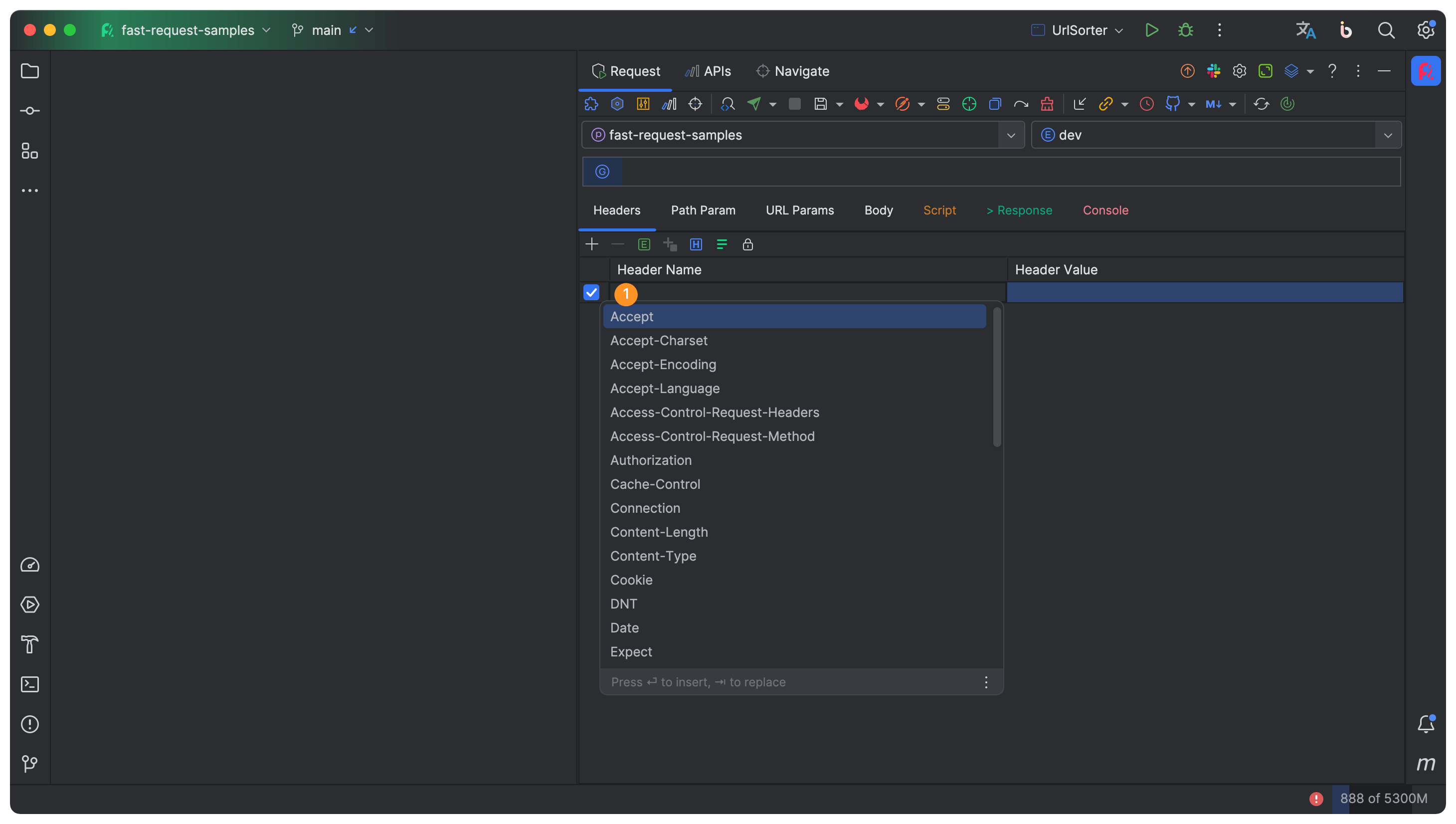
Task: Click the lock icon in headers toolbar
Action: (748, 244)
